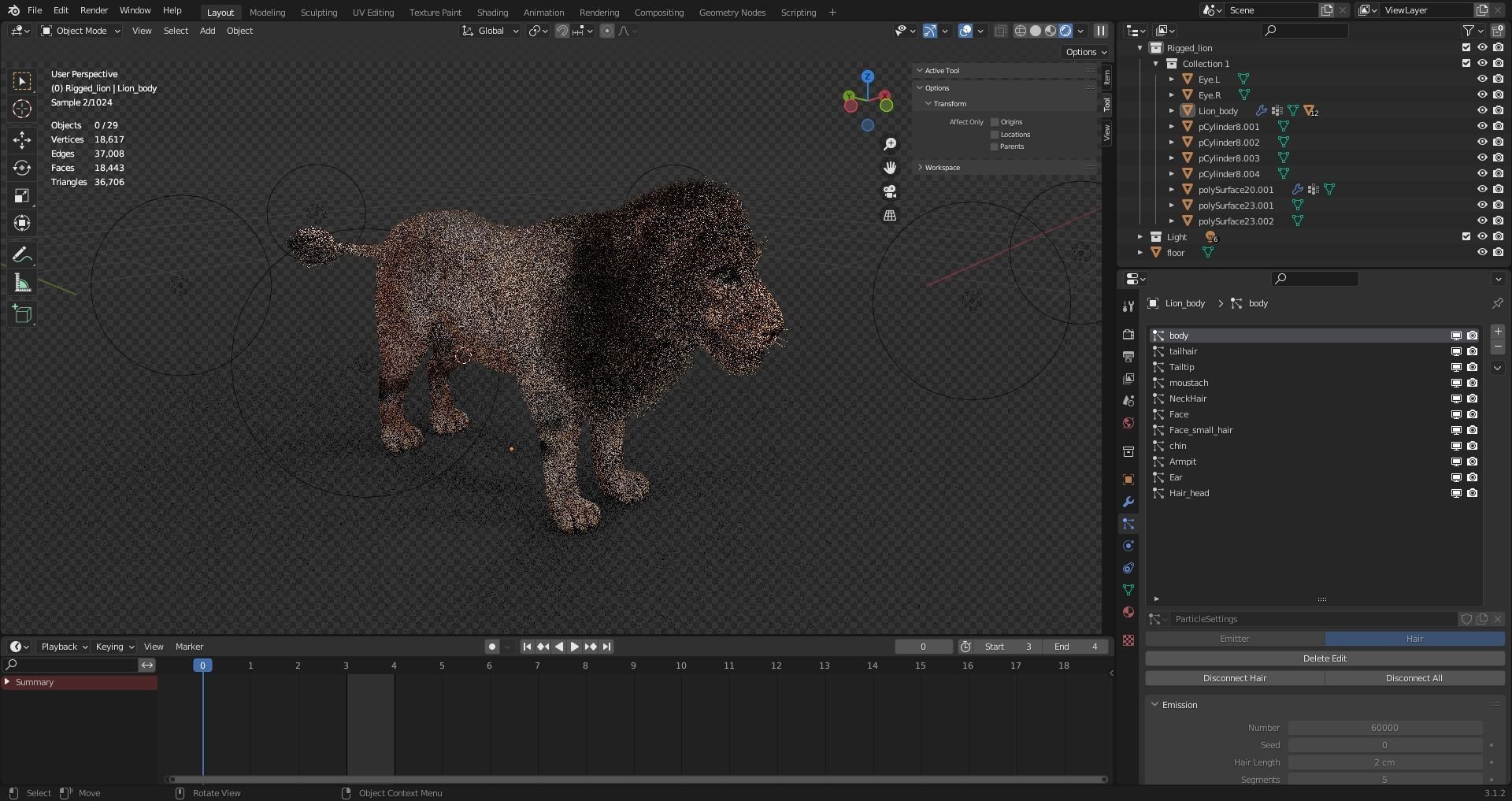Enable the Origins checkbox
This screenshot has width=1512, height=801.
point(995,122)
